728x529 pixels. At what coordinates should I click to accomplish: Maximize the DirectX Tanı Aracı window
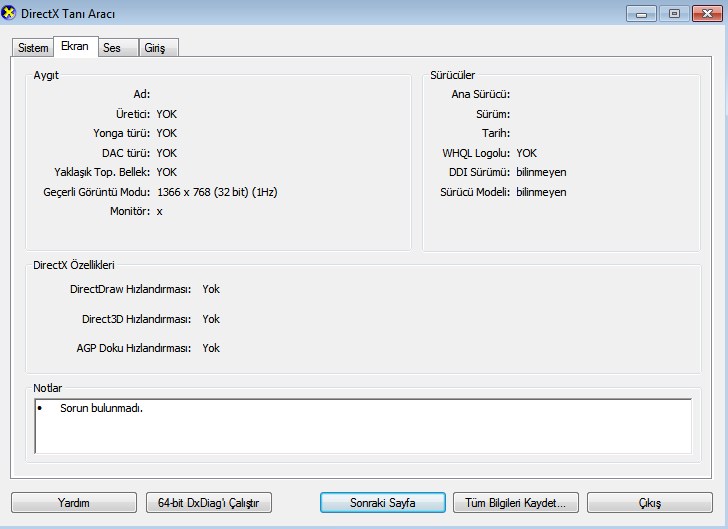point(674,14)
